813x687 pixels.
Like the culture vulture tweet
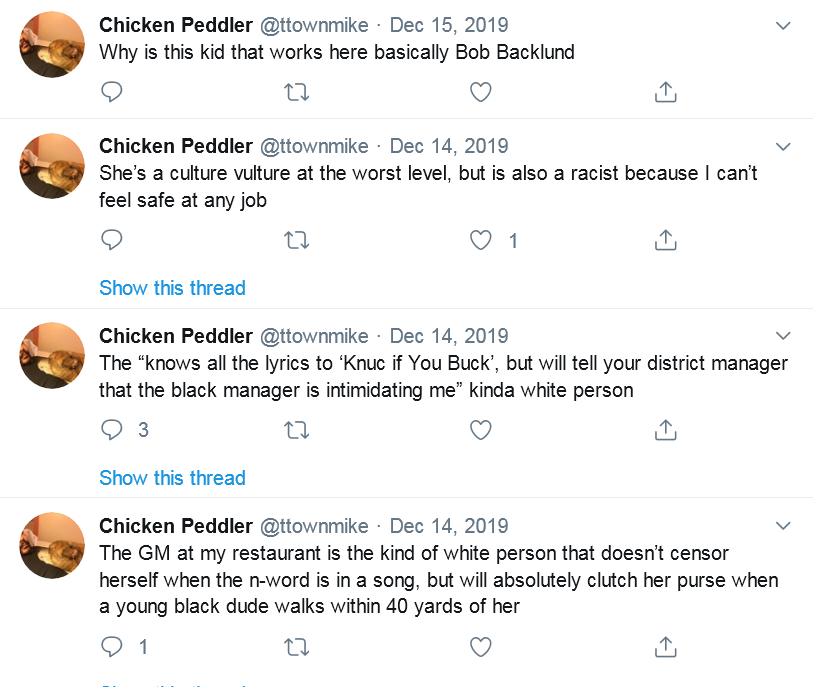481,241
